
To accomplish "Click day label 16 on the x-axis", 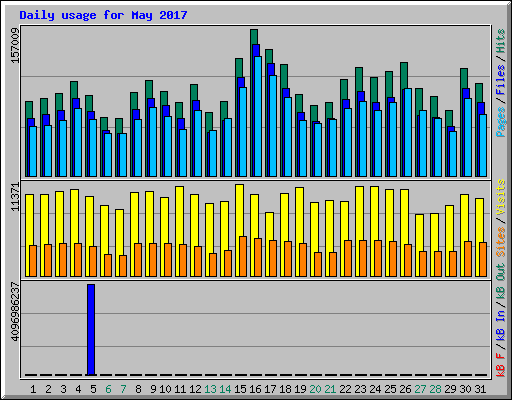I will (x=255, y=389).
